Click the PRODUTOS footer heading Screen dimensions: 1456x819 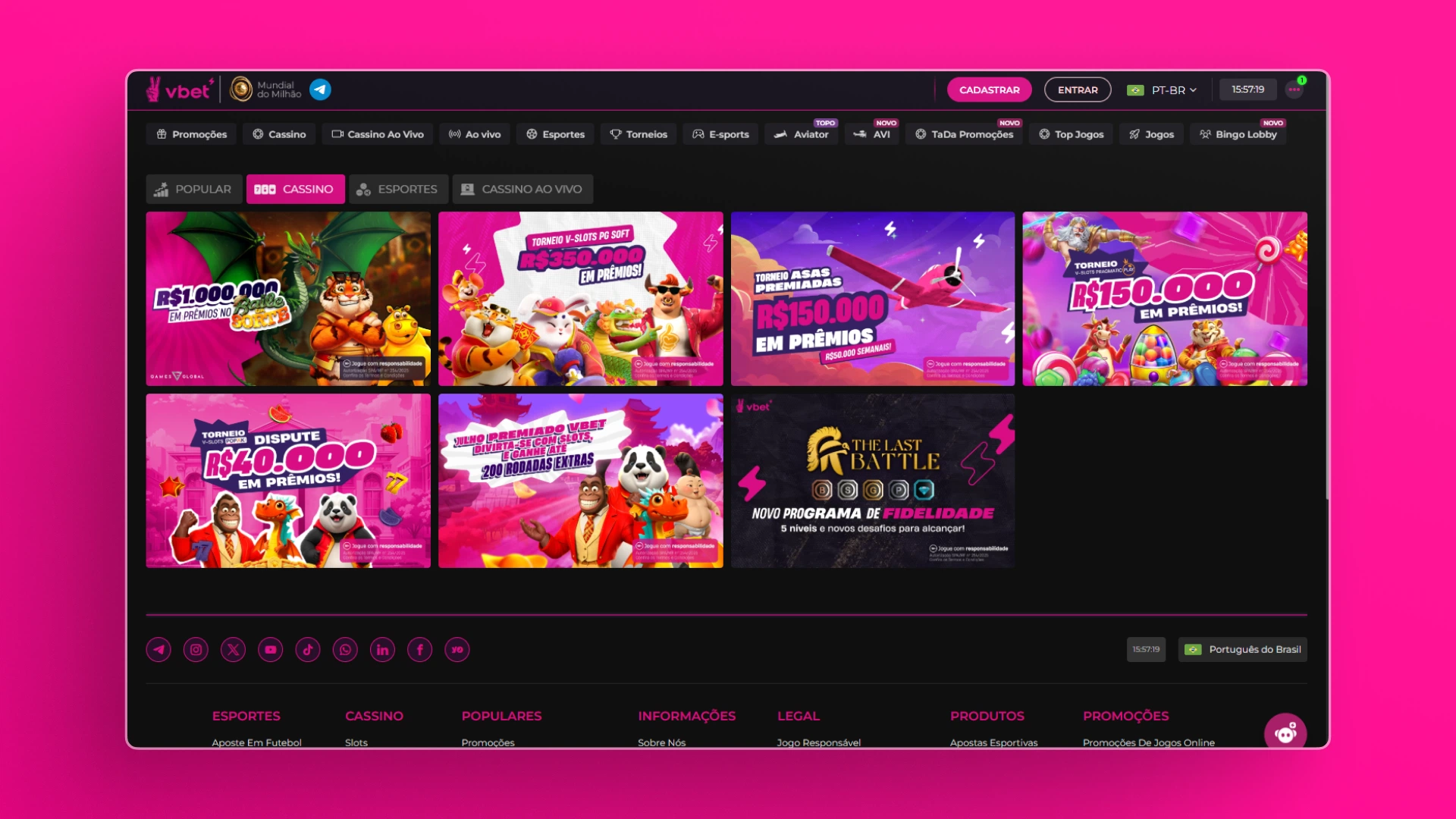click(987, 716)
